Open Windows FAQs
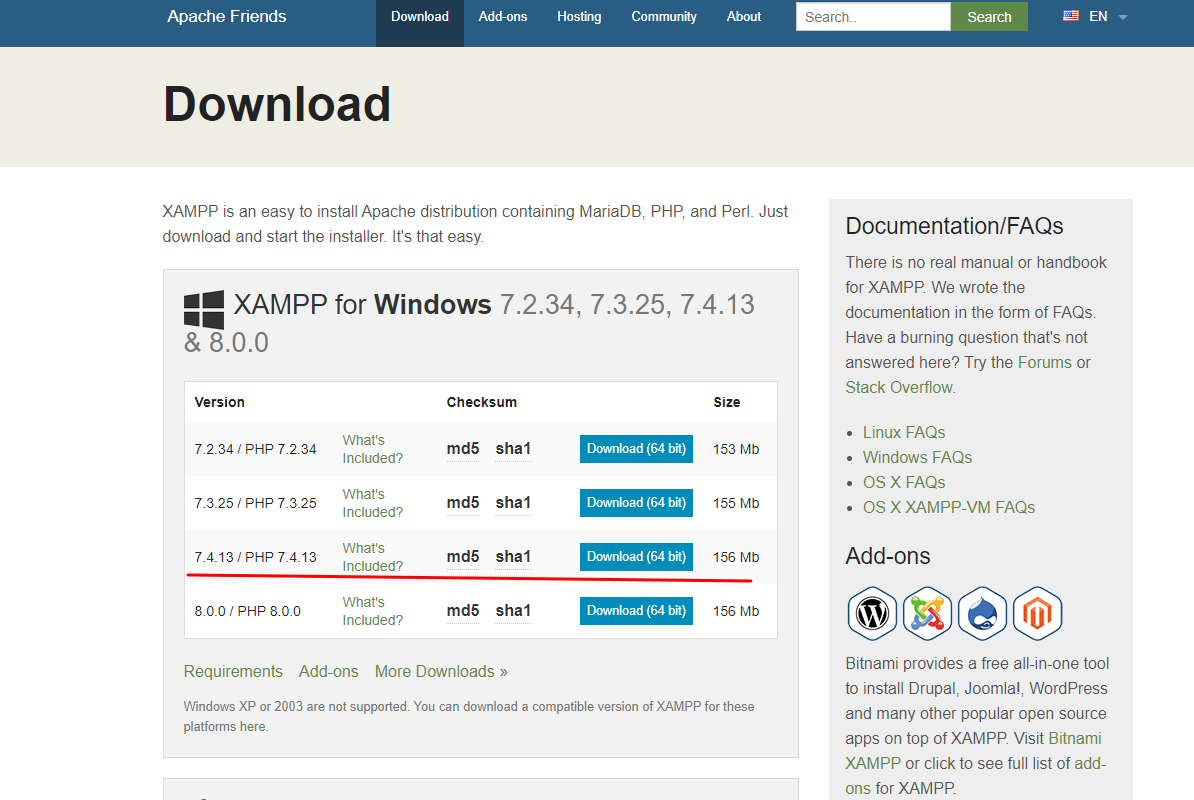Image resolution: width=1194 pixels, height=800 pixels. click(x=917, y=457)
